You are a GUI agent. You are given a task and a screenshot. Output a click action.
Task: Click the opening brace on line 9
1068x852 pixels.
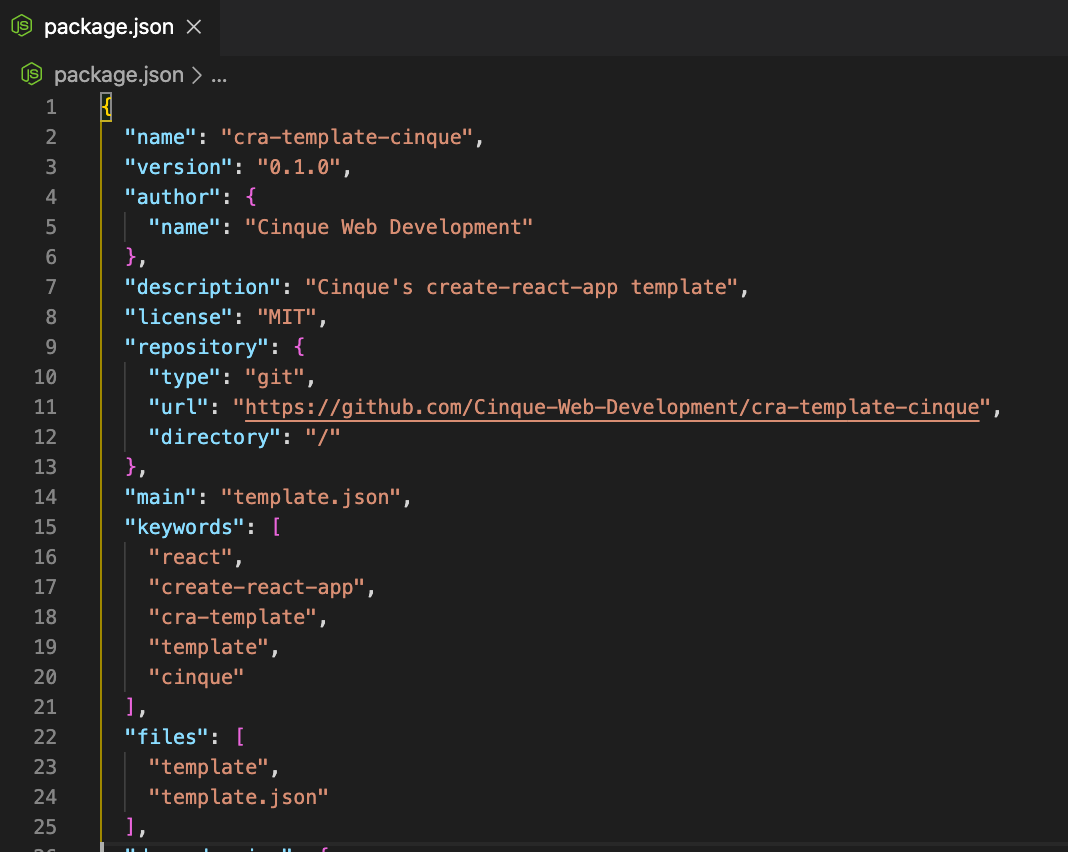pyautogui.click(x=299, y=347)
